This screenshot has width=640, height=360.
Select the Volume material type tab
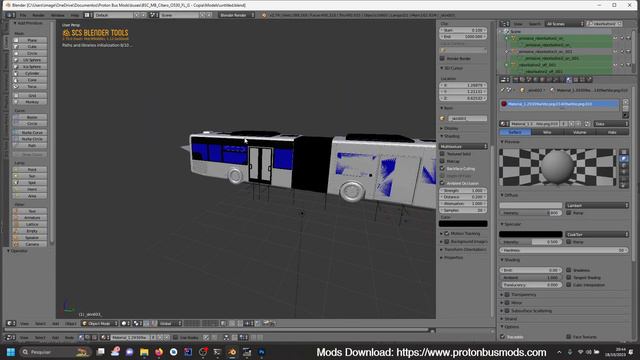pos(580,132)
